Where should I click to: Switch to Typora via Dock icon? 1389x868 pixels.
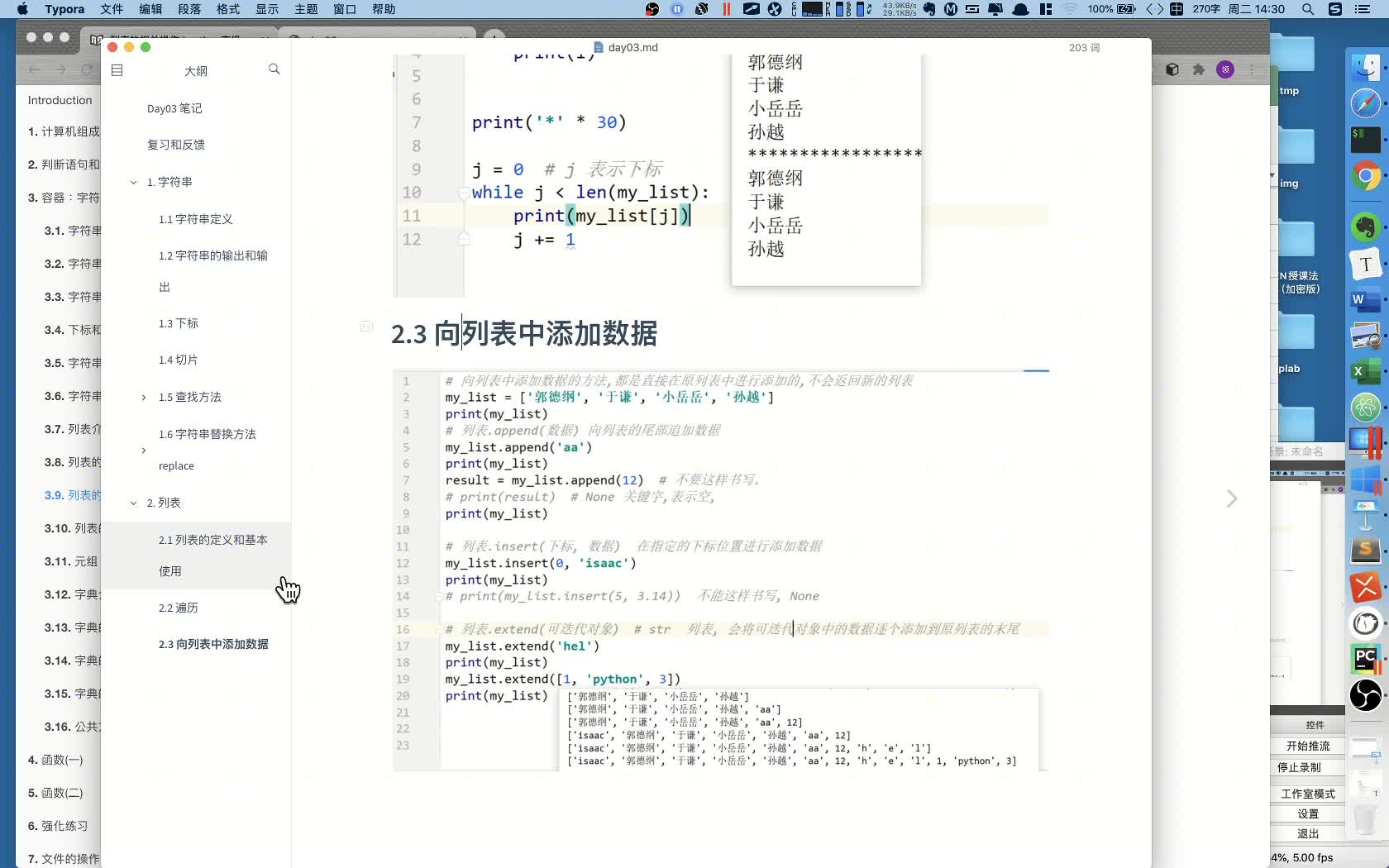pyautogui.click(x=1366, y=265)
